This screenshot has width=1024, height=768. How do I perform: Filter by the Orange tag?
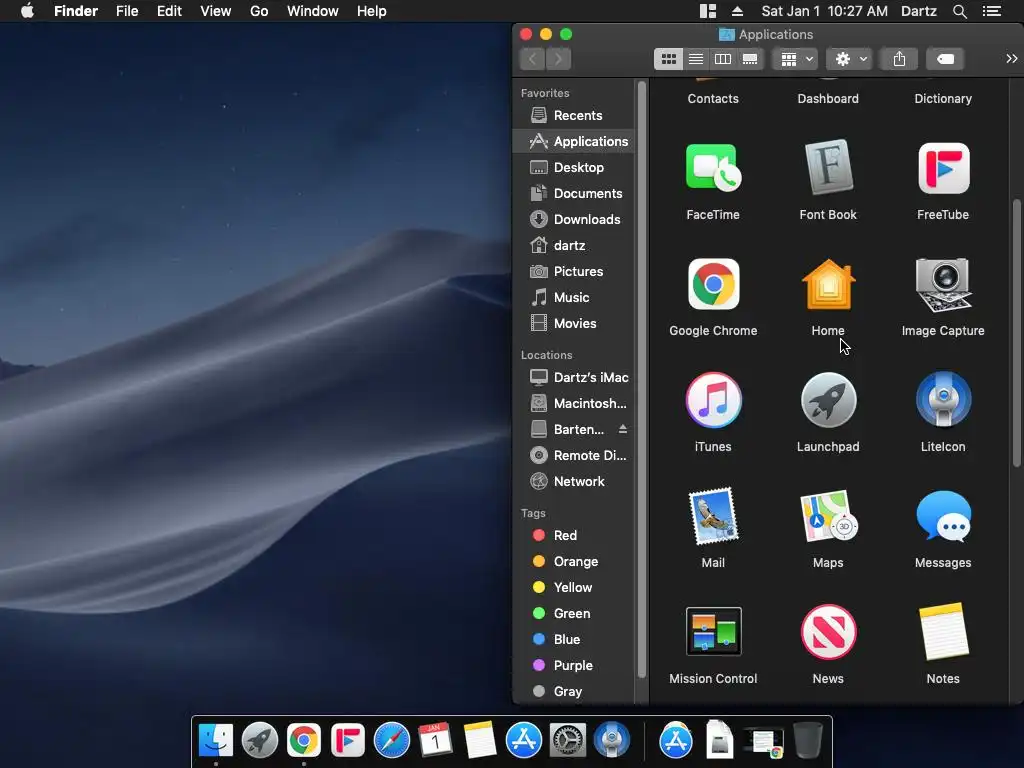click(x=575, y=562)
